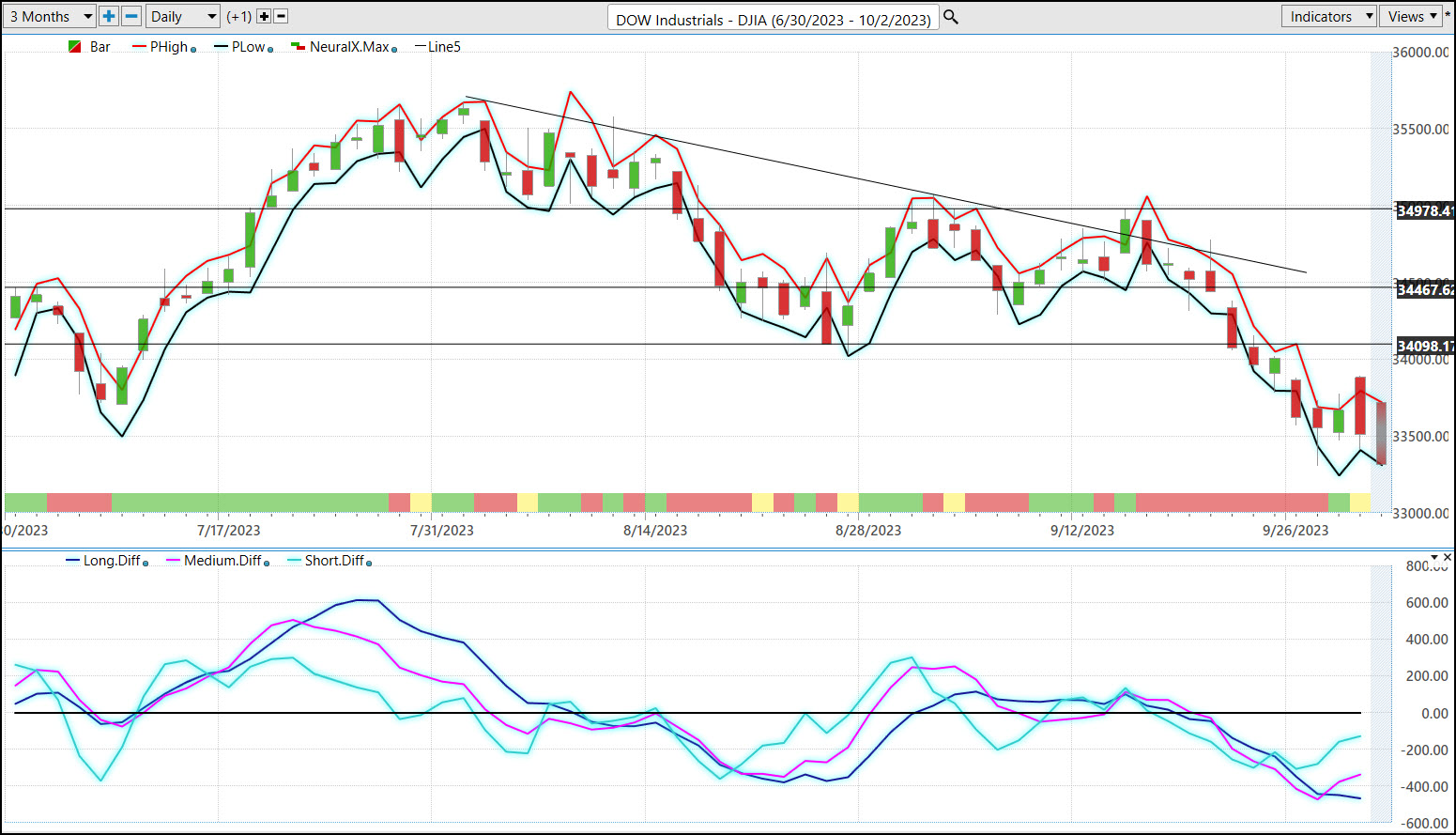Click the settings dot next to PLow
This screenshot has width=1456, height=835.
[x=270, y=50]
